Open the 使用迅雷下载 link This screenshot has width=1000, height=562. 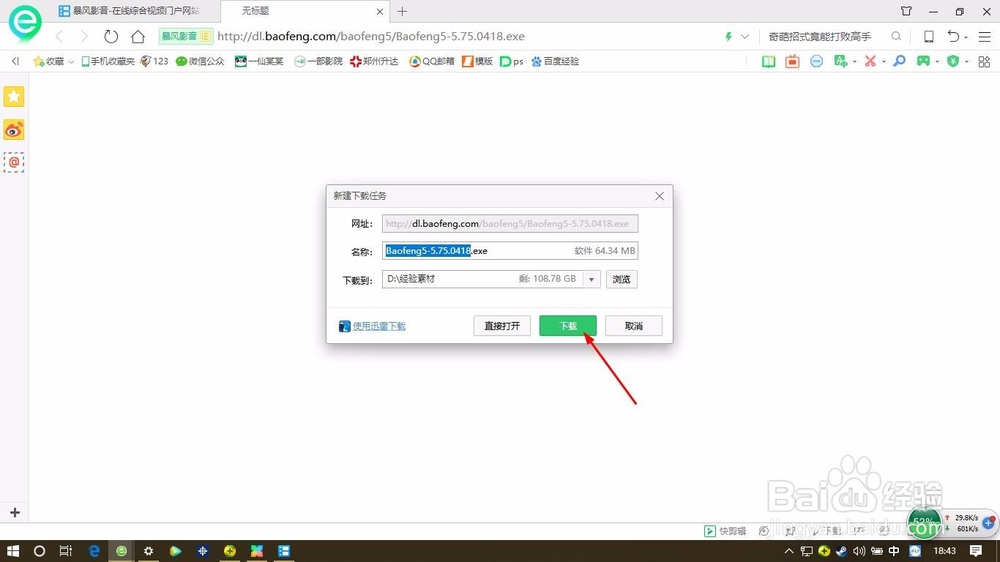(379, 326)
